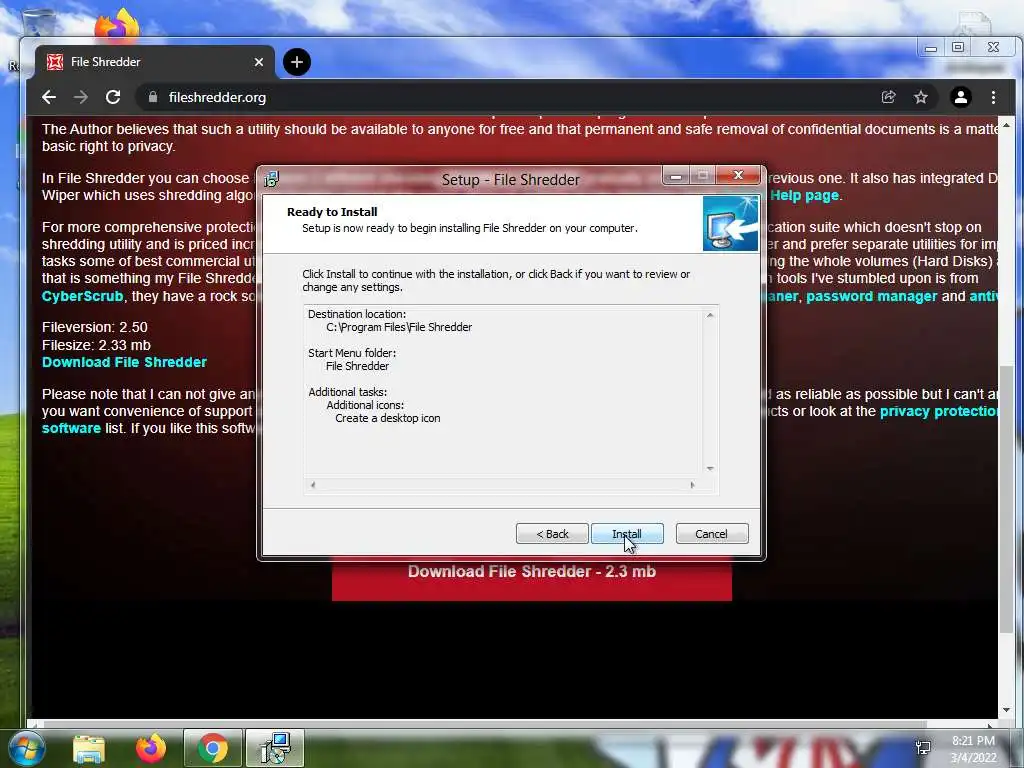Switch to Chrome in the taskbar
Screen dimensions: 1024x768
(x=213, y=748)
